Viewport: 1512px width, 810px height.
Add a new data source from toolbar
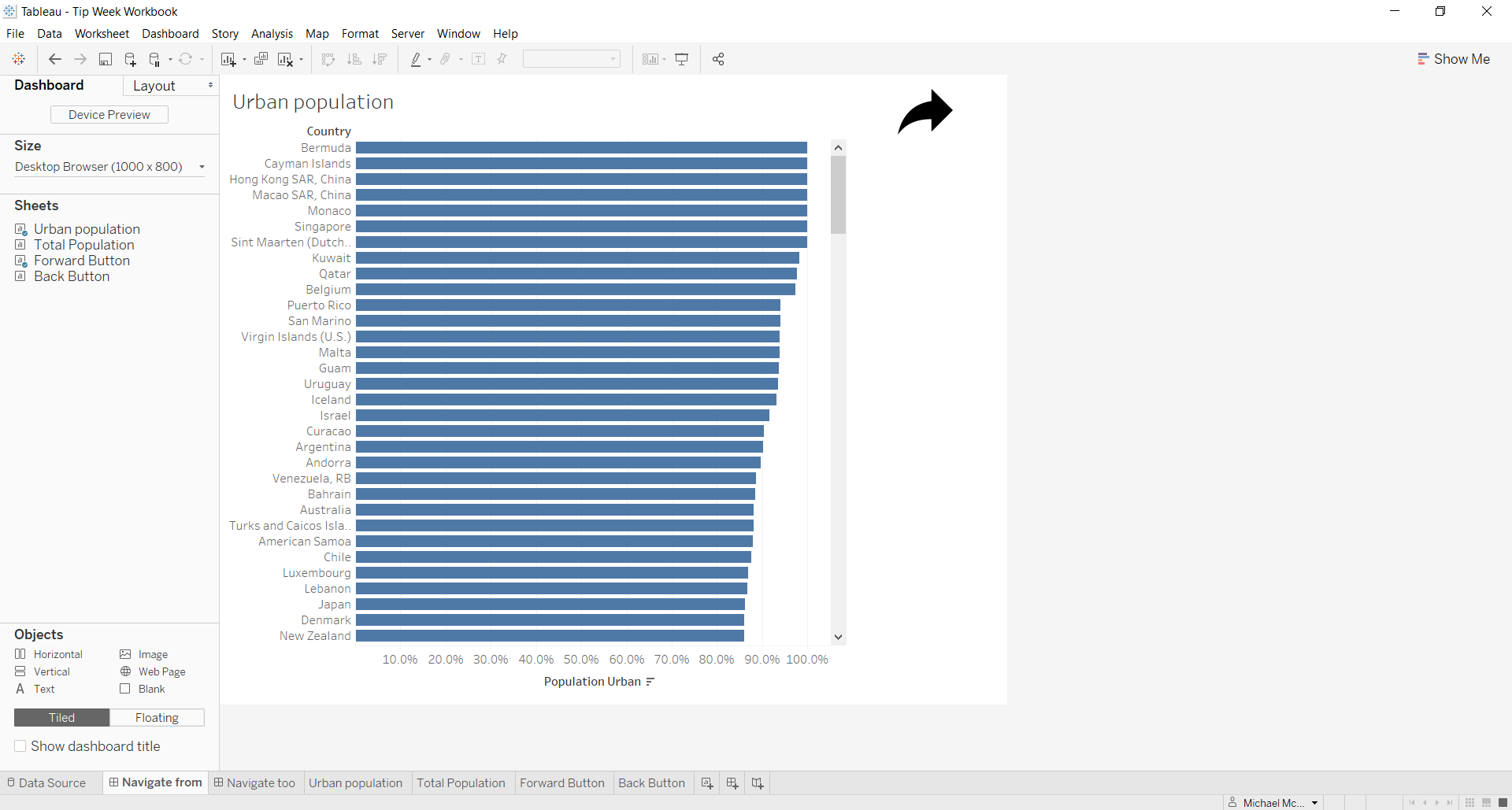click(130, 59)
